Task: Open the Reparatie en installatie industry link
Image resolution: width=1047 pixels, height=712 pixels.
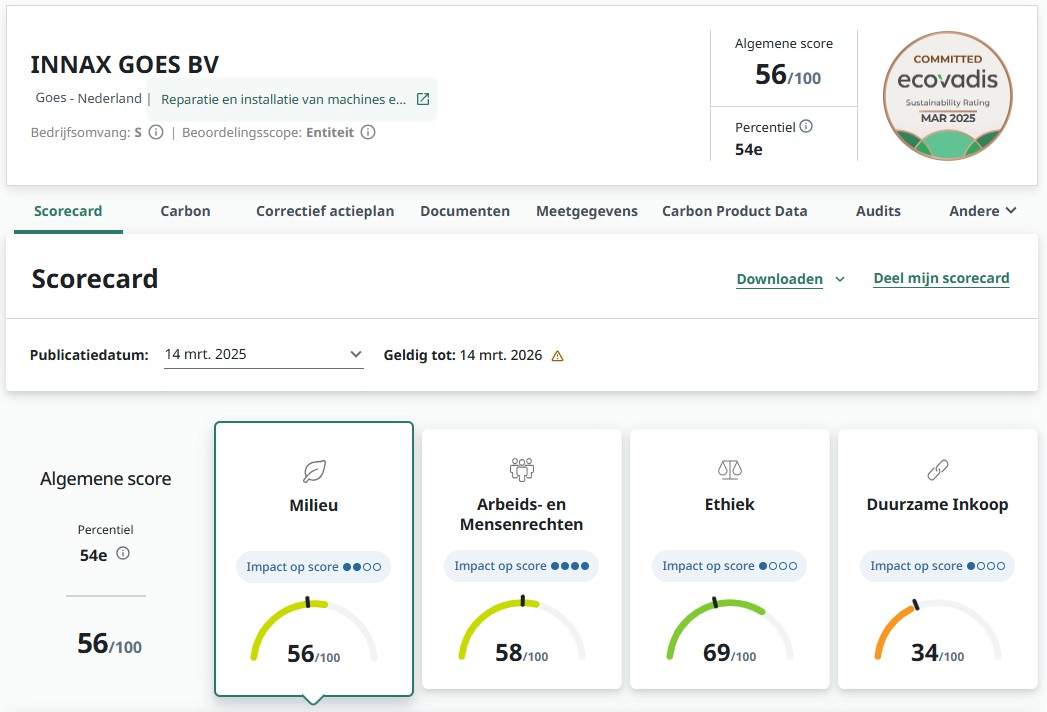Action: point(283,99)
